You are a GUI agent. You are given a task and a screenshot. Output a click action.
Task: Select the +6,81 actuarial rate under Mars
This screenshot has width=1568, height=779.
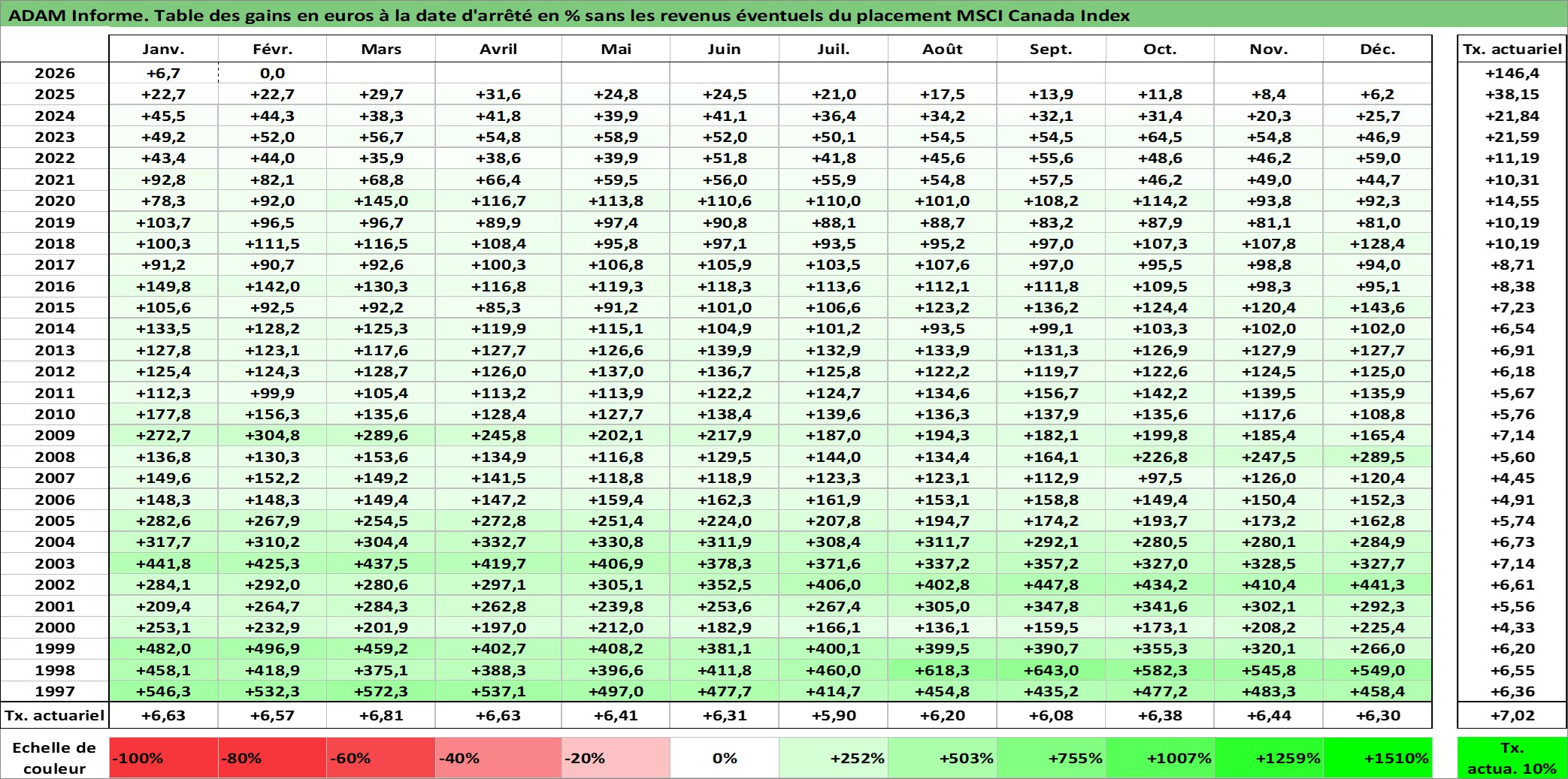pos(381,715)
